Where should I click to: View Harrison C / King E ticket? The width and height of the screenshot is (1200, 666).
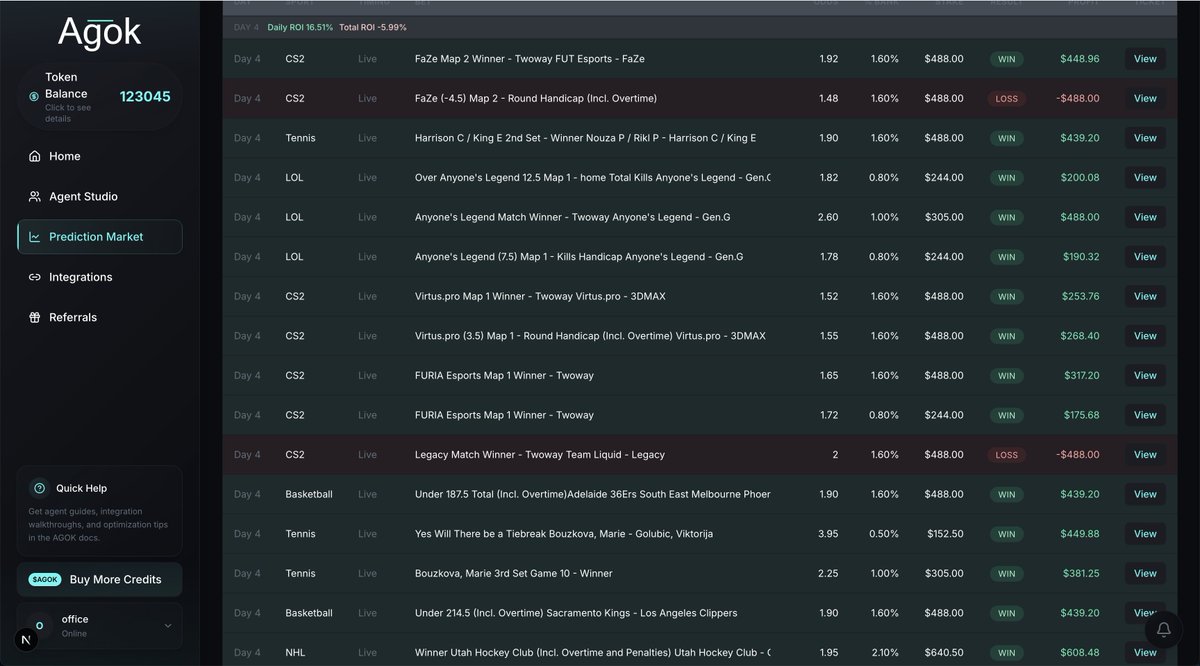(1145, 138)
